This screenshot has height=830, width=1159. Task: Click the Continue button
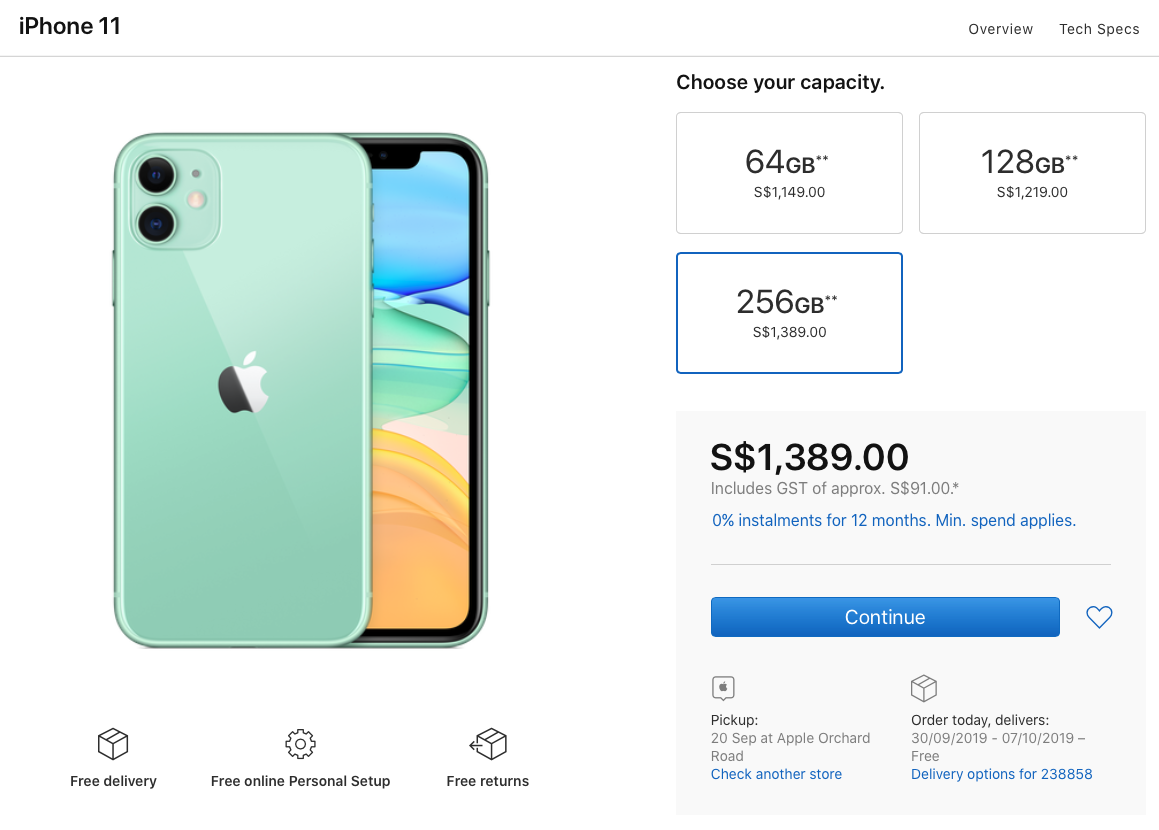point(885,617)
